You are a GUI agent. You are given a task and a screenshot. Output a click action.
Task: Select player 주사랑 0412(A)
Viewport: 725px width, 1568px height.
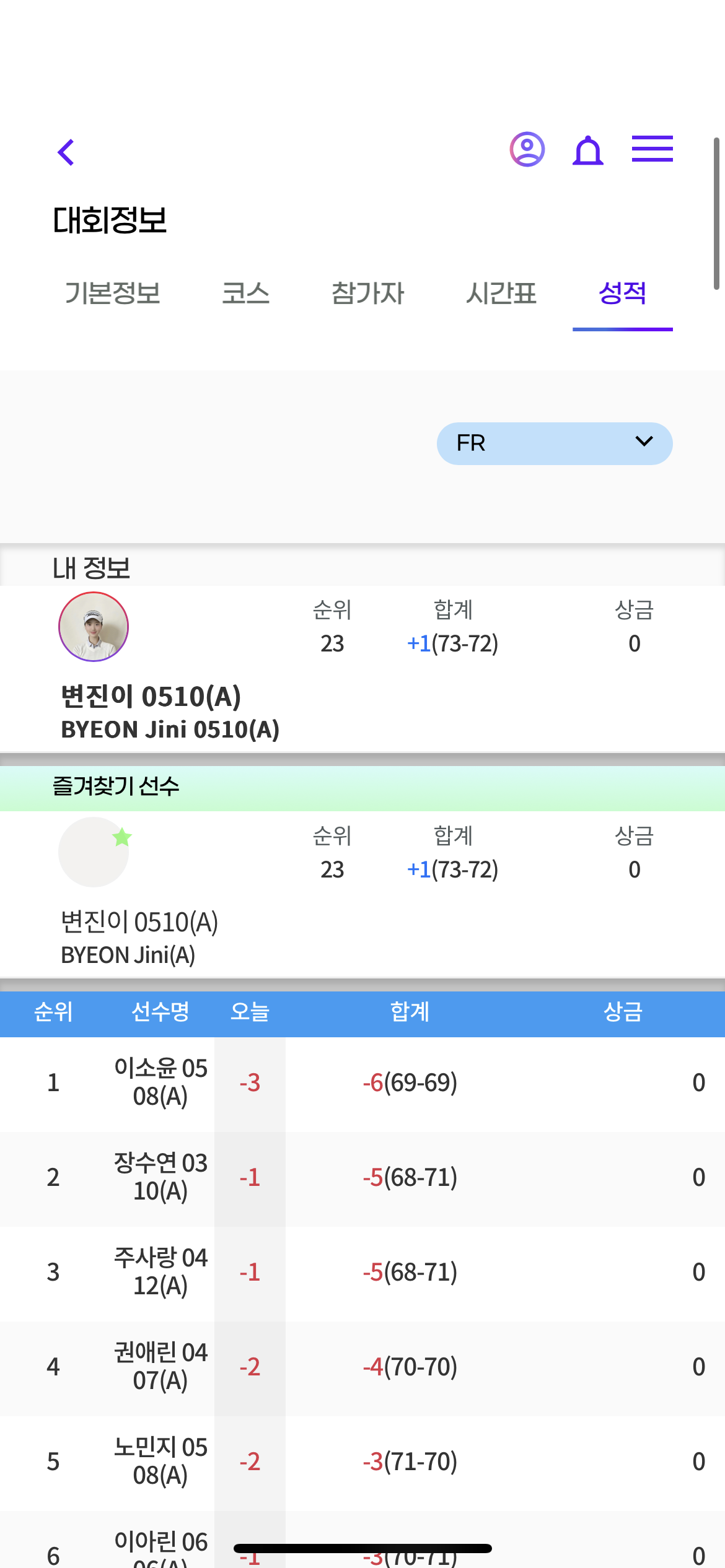(362, 1272)
